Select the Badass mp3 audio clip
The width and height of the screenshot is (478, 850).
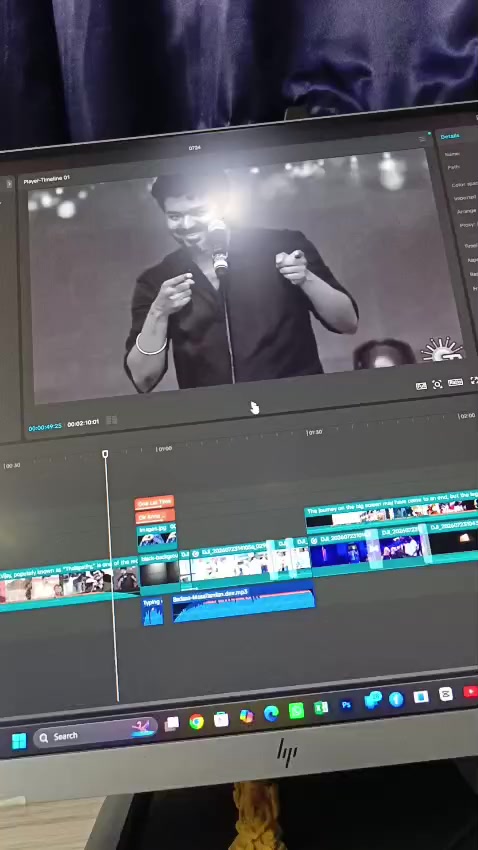pyautogui.click(x=243, y=605)
